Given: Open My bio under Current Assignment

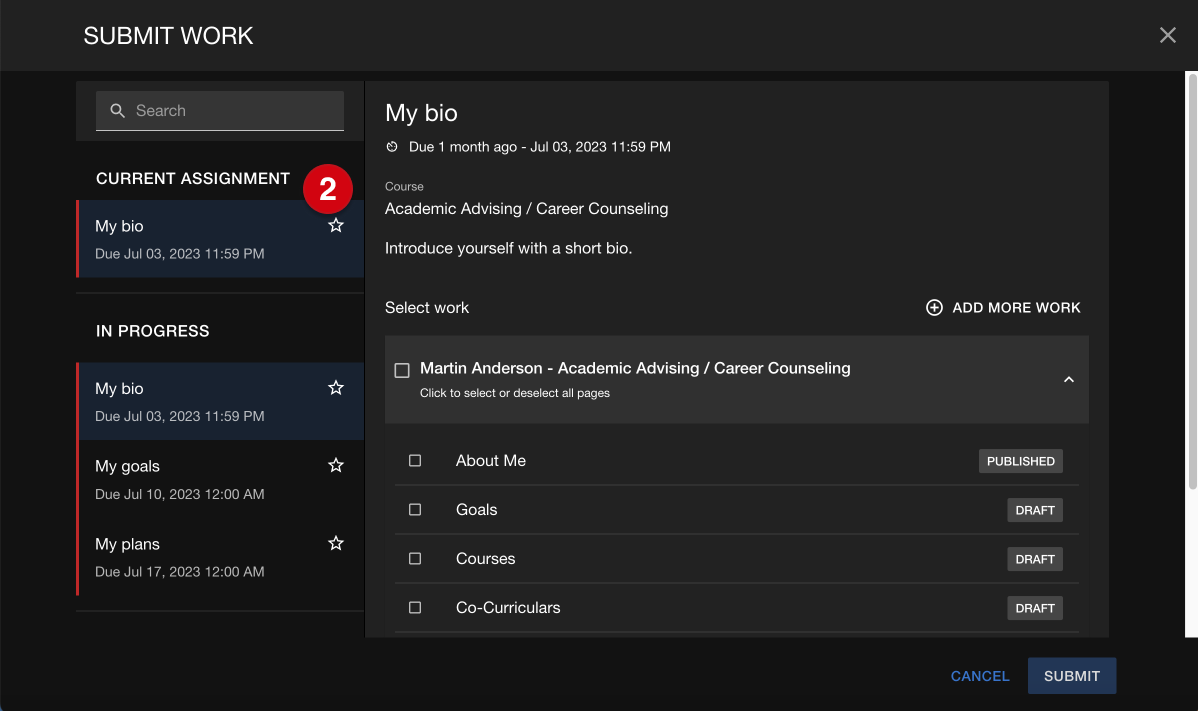Looking at the screenshot, I should pos(220,239).
